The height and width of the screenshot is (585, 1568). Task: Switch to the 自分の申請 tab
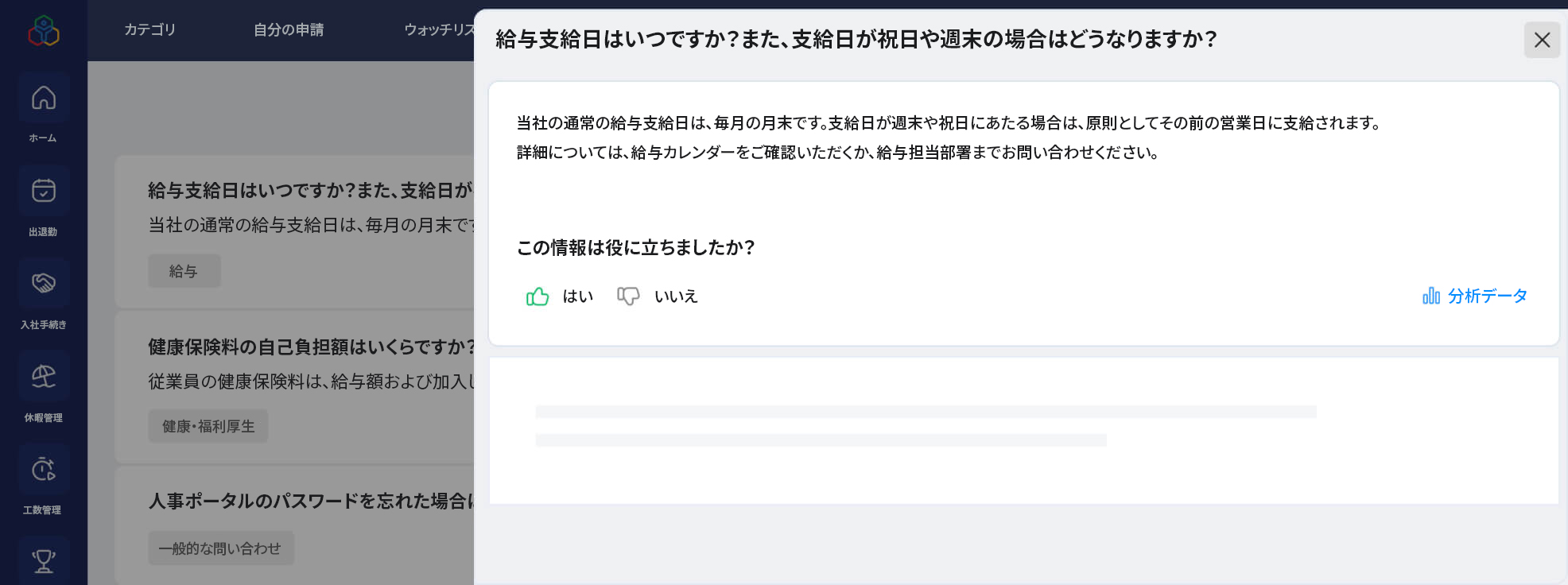pos(289,30)
